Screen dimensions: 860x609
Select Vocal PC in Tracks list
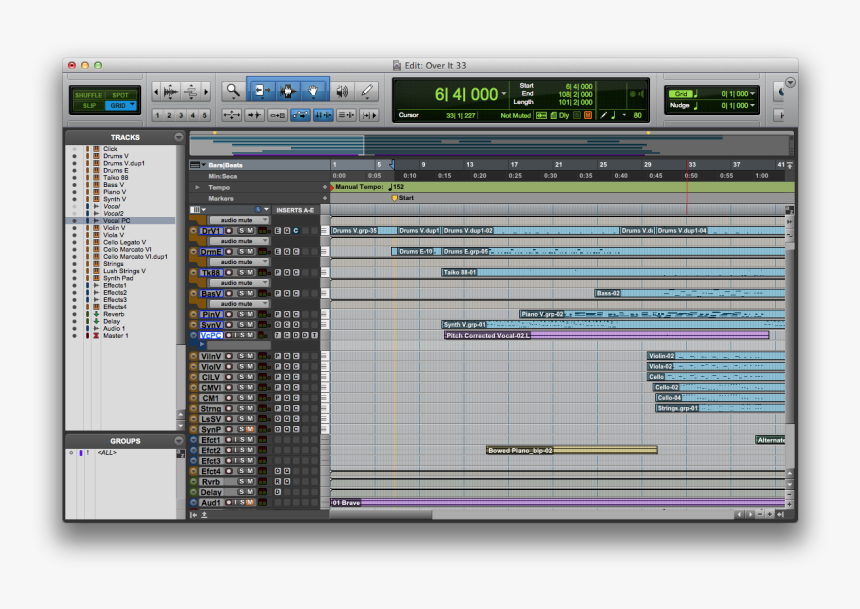[x=117, y=221]
